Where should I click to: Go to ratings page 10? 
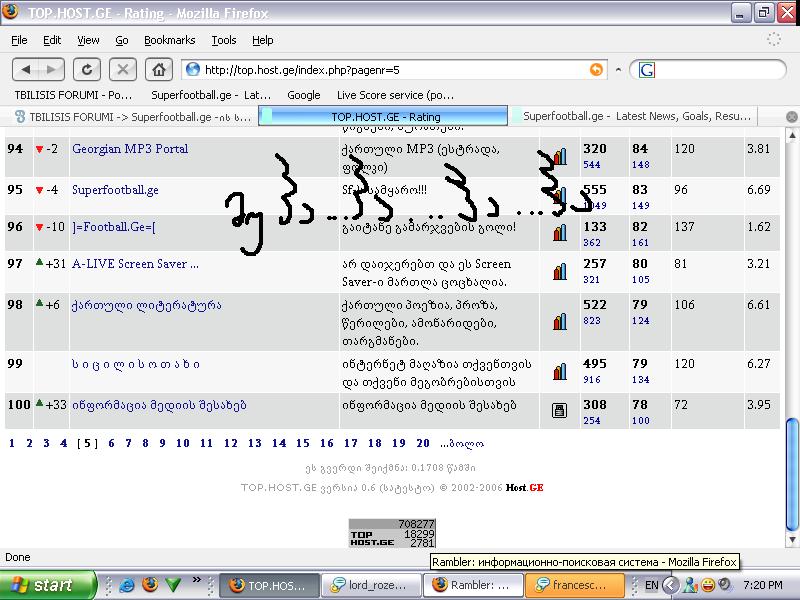[183, 443]
